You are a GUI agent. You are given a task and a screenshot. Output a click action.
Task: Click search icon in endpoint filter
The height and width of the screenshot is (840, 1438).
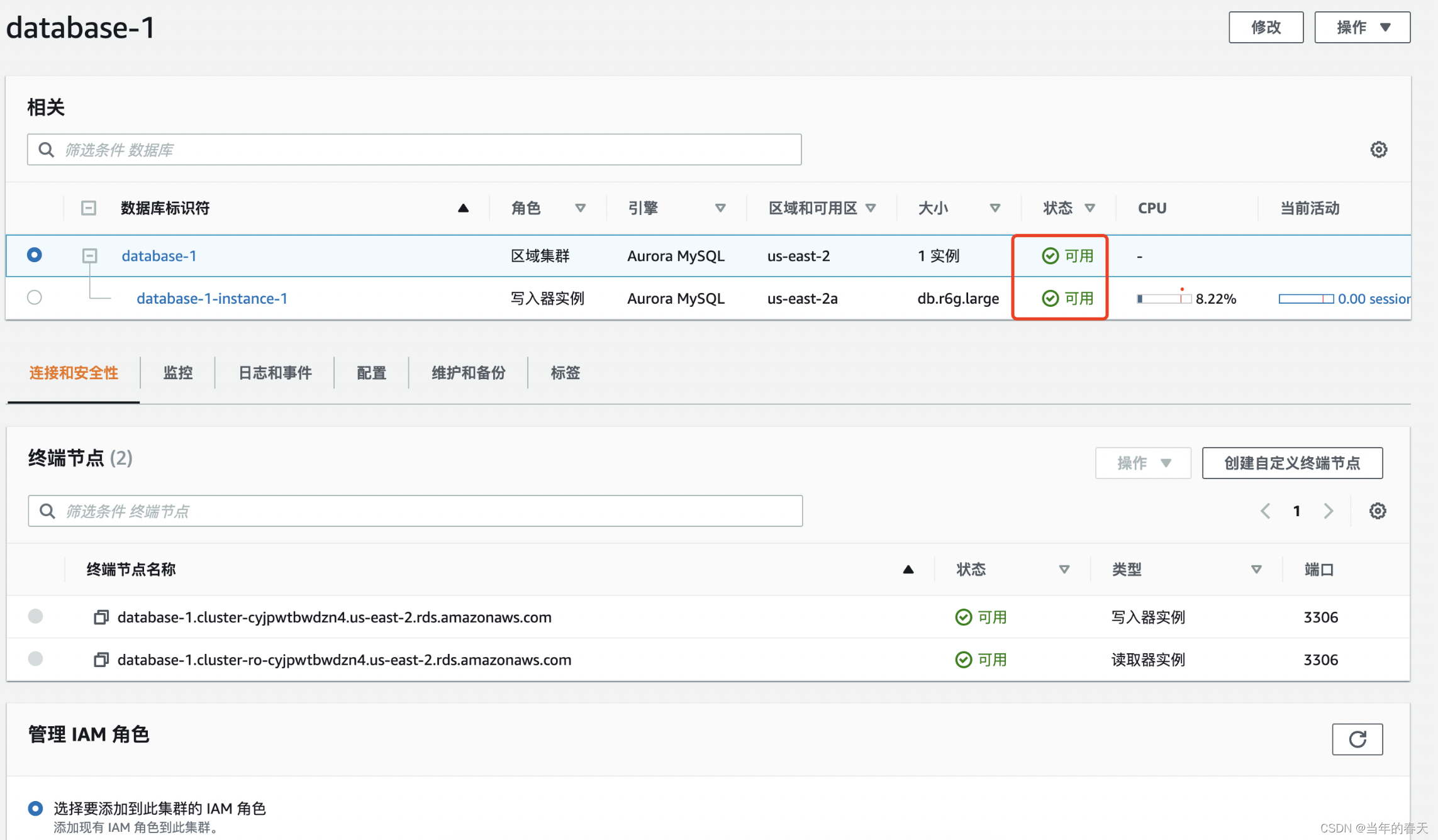pyautogui.click(x=47, y=511)
